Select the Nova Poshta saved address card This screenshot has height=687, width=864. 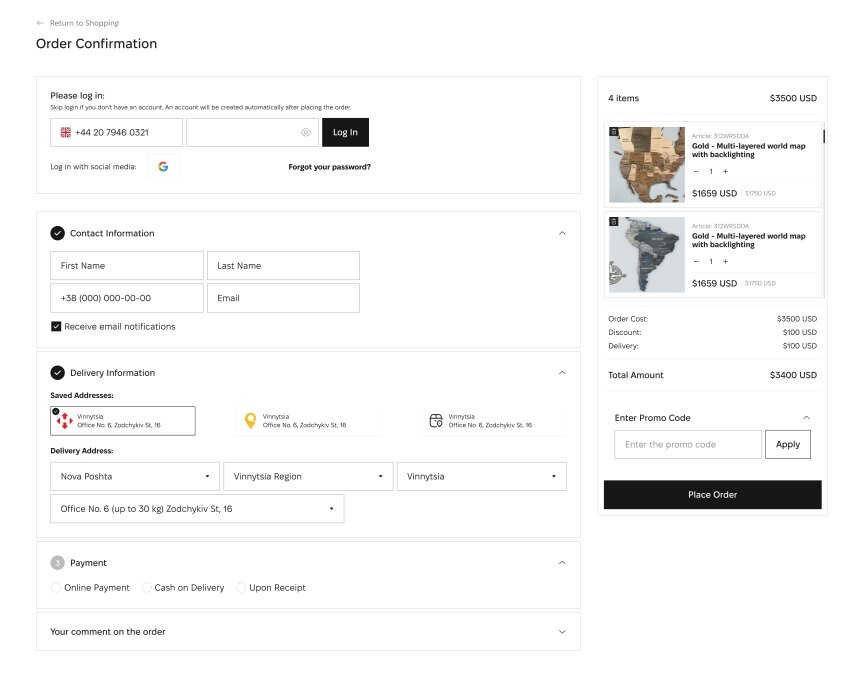point(123,421)
